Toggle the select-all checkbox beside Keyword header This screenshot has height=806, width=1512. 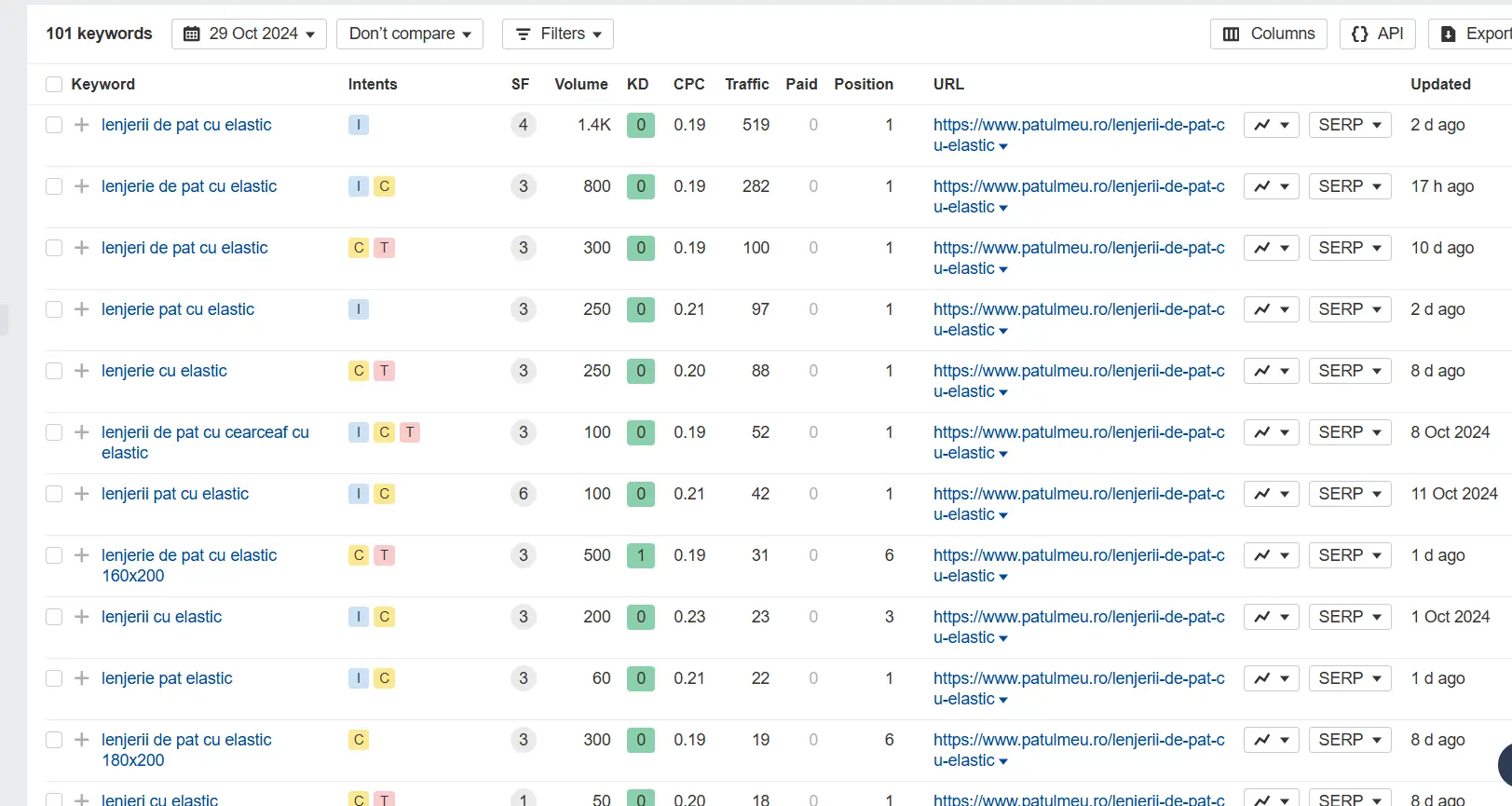click(x=54, y=85)
